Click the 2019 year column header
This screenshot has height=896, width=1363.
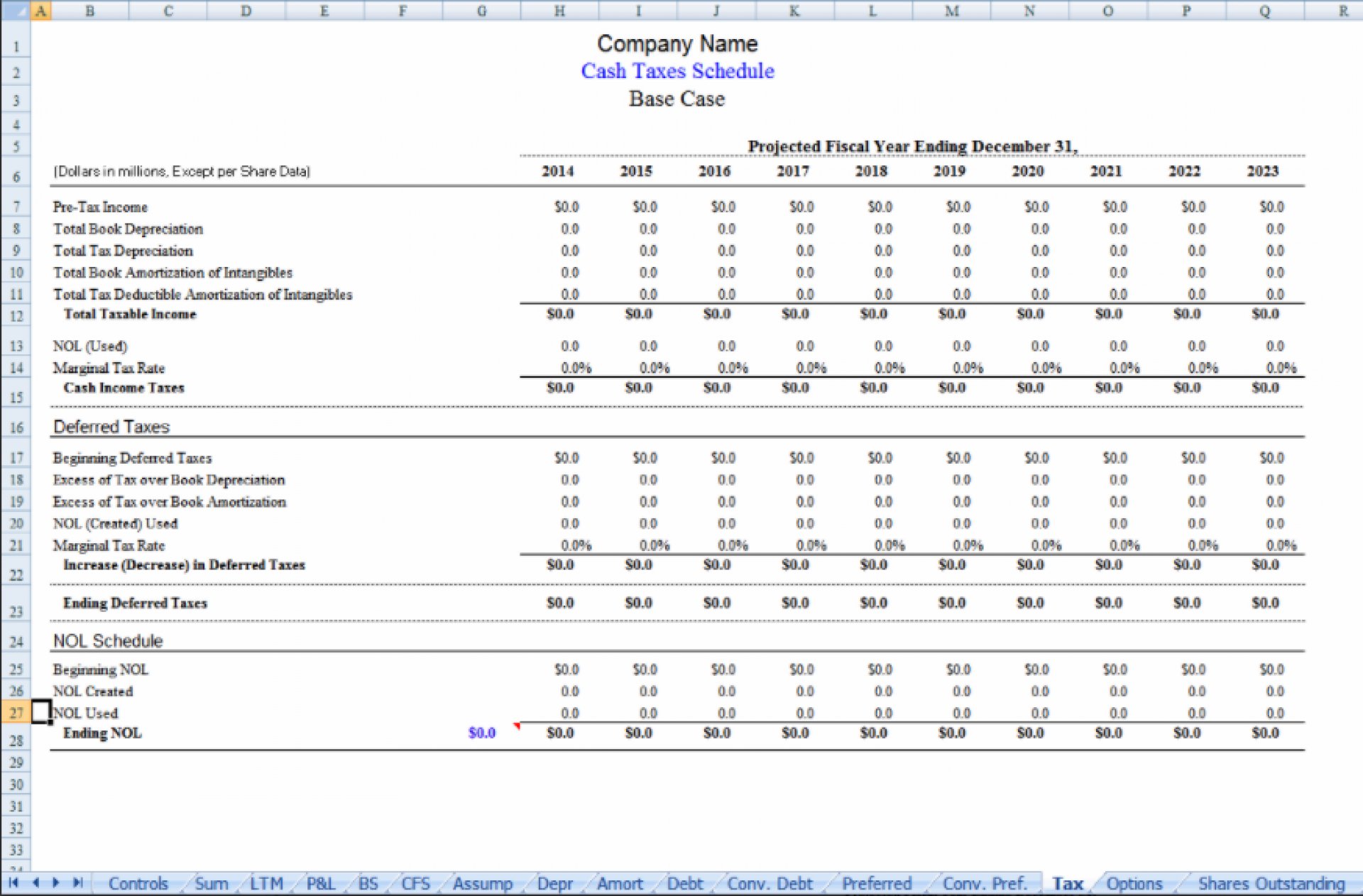(x=950, y=171)
